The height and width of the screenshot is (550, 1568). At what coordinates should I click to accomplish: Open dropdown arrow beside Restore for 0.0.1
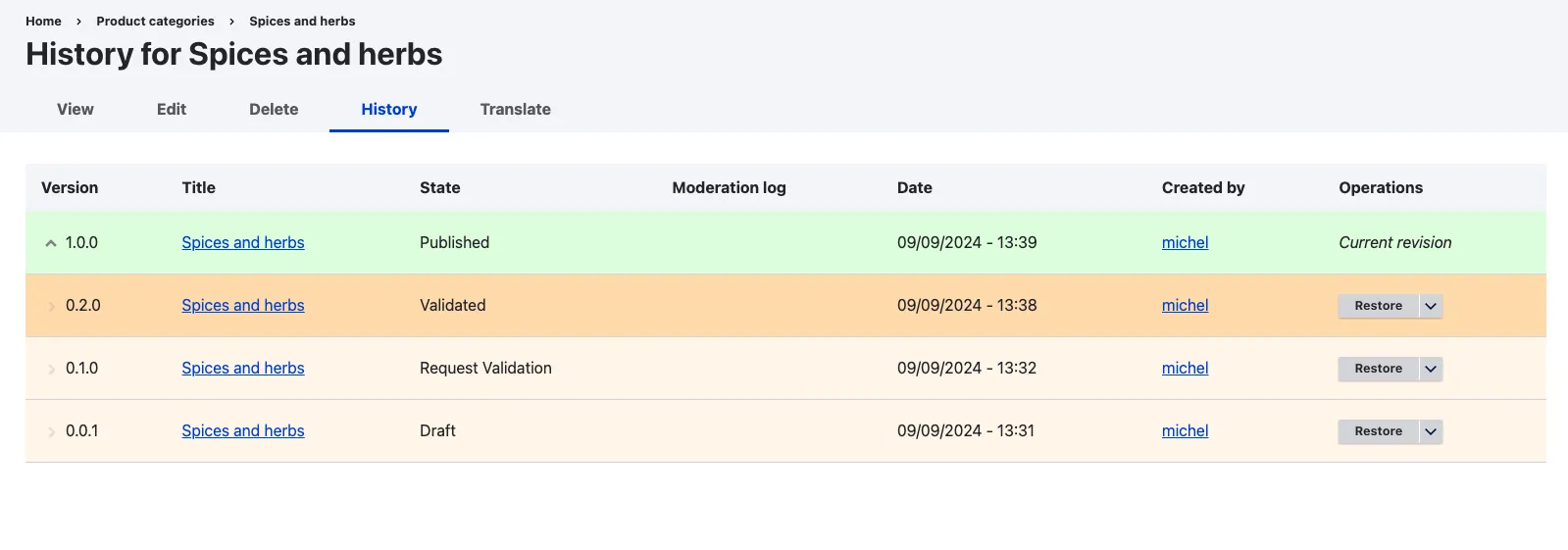click(1431, 431)
